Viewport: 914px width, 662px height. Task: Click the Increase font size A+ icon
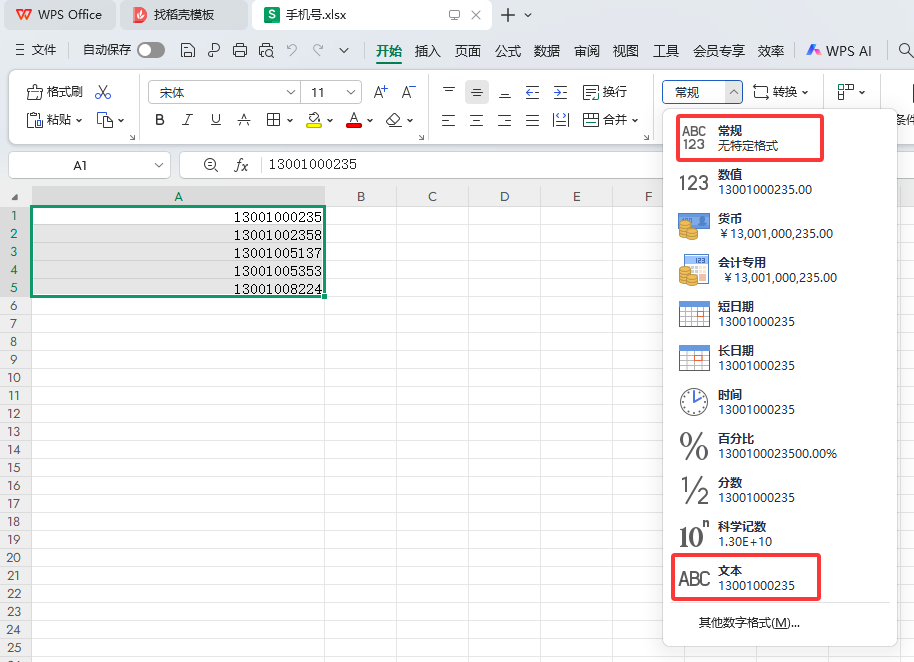(x=380, y=92)
